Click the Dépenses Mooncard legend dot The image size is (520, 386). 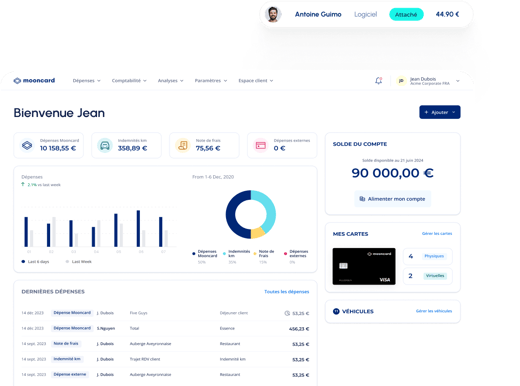pyautogui.click(x=194, y=254)
